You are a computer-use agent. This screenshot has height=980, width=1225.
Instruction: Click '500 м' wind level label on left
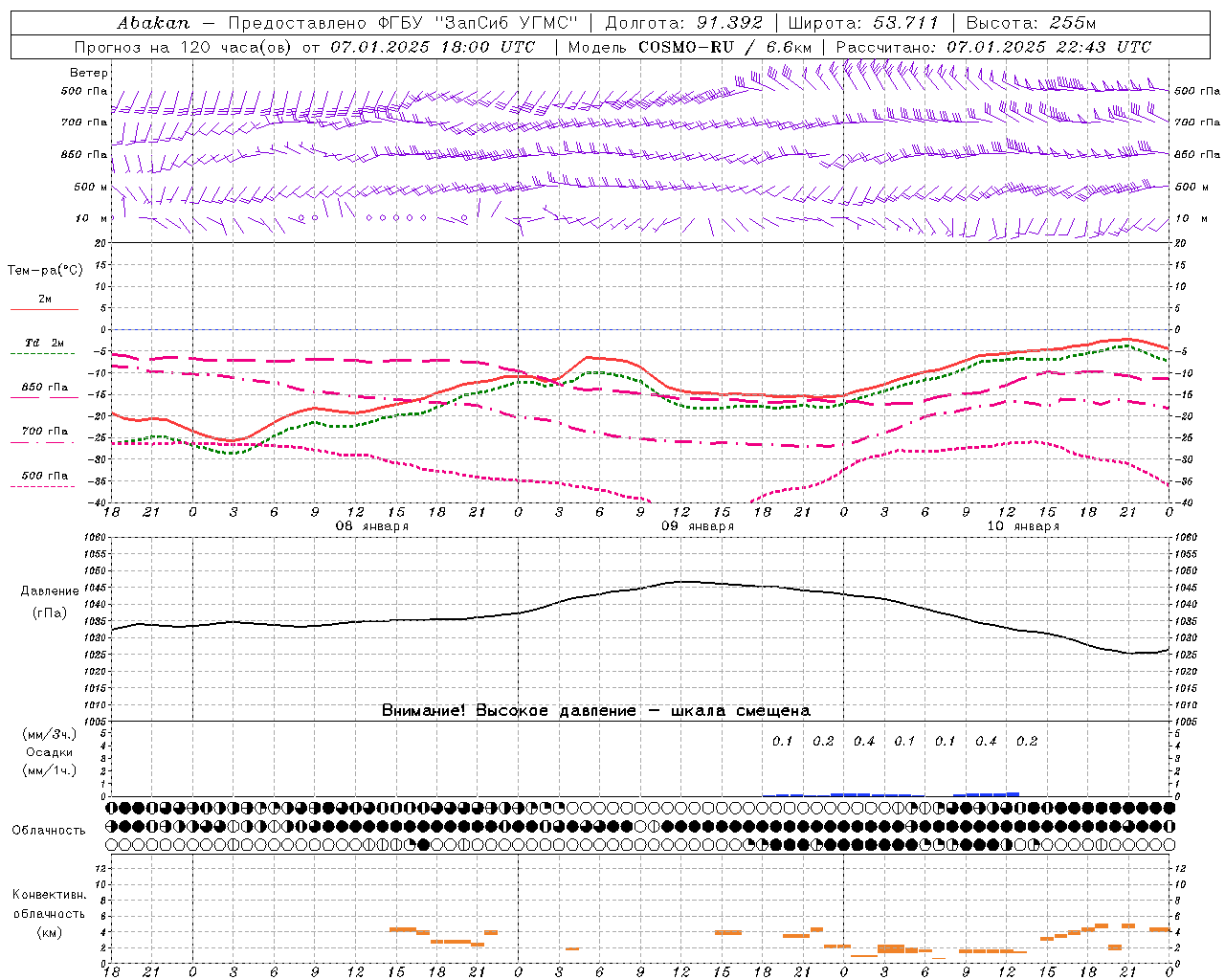pos(91,188)
